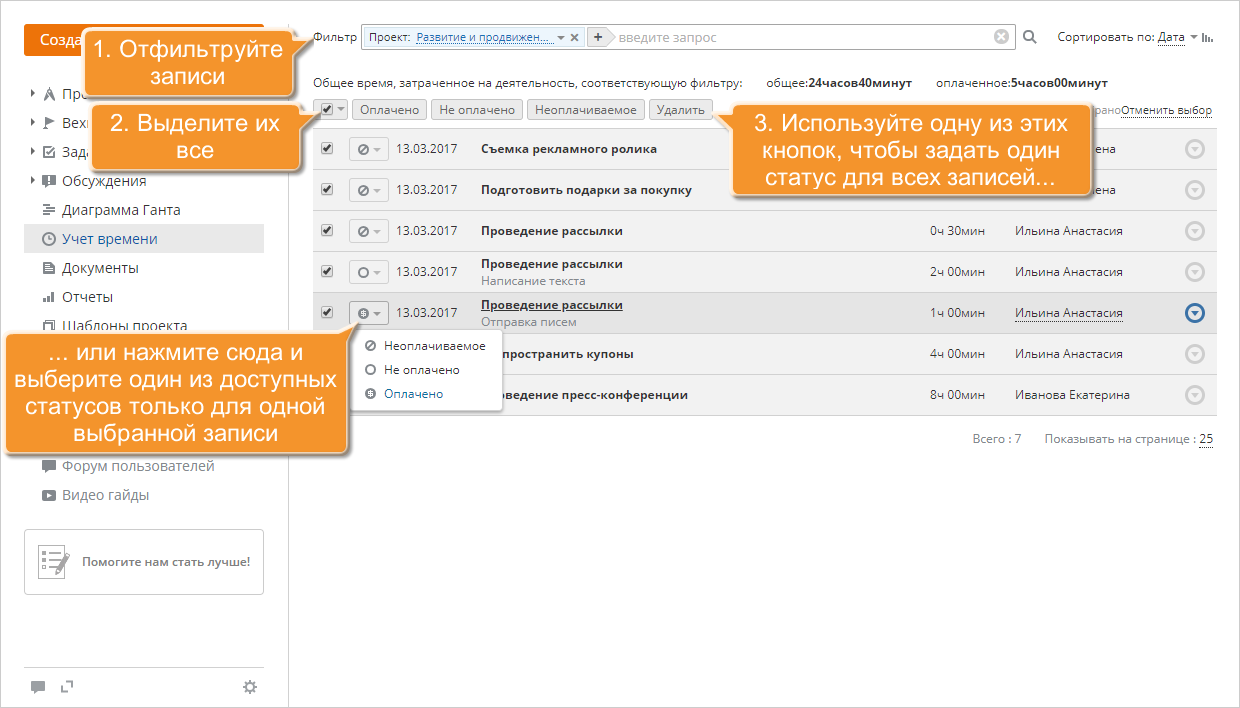
Task: Open the 'Помогите нам стать лучше!' banner
Action: pyautogui.click(x=144, y=562)
